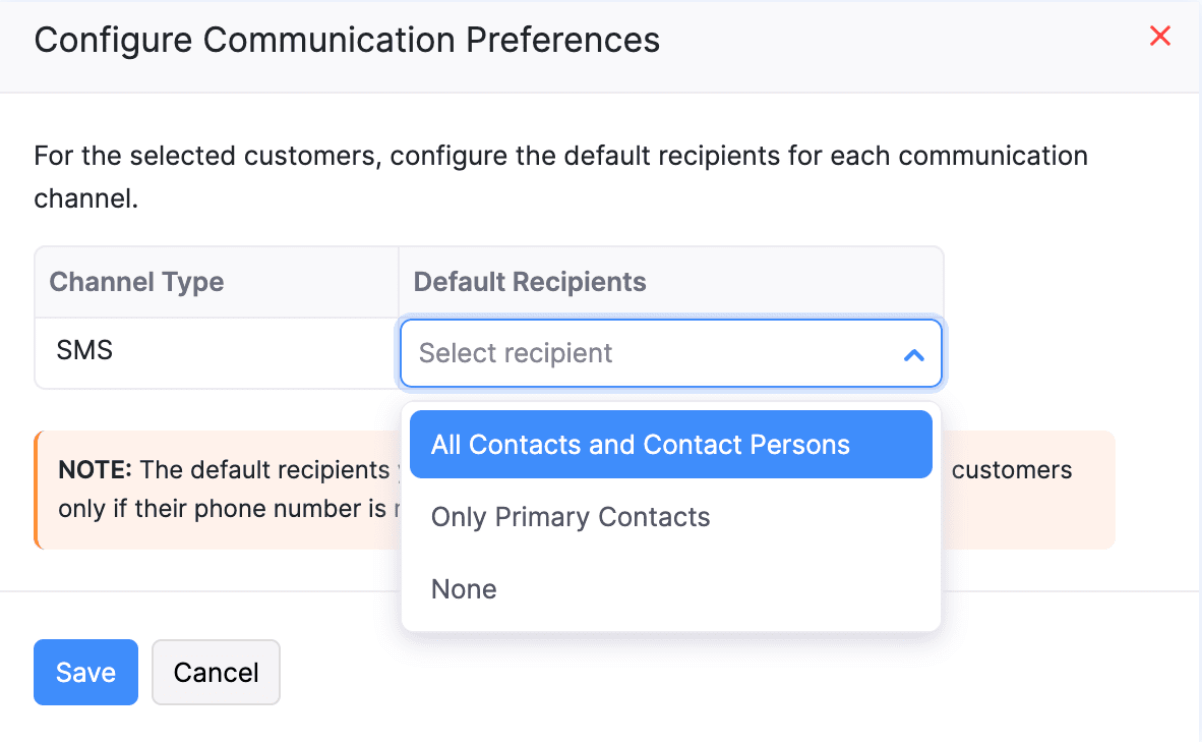The height and width of the screenshot is (742, 1202).
Task: Click the upward chevron in the recipient selector
Action: (913, 354)
